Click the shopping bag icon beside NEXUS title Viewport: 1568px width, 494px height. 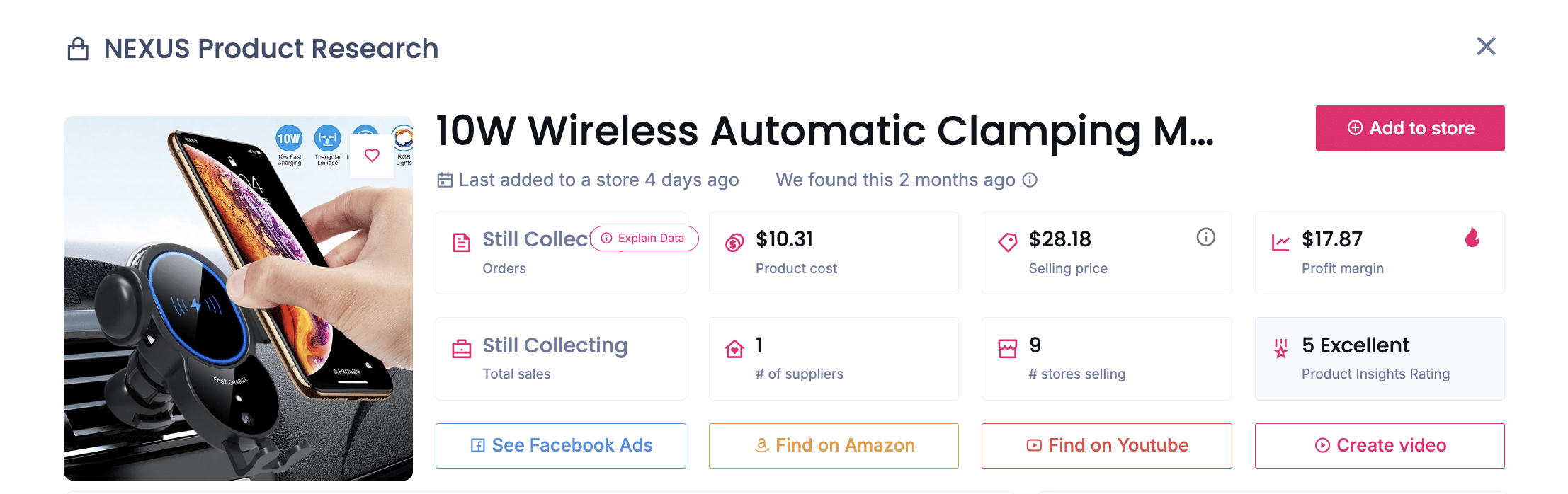pos(78,49)
